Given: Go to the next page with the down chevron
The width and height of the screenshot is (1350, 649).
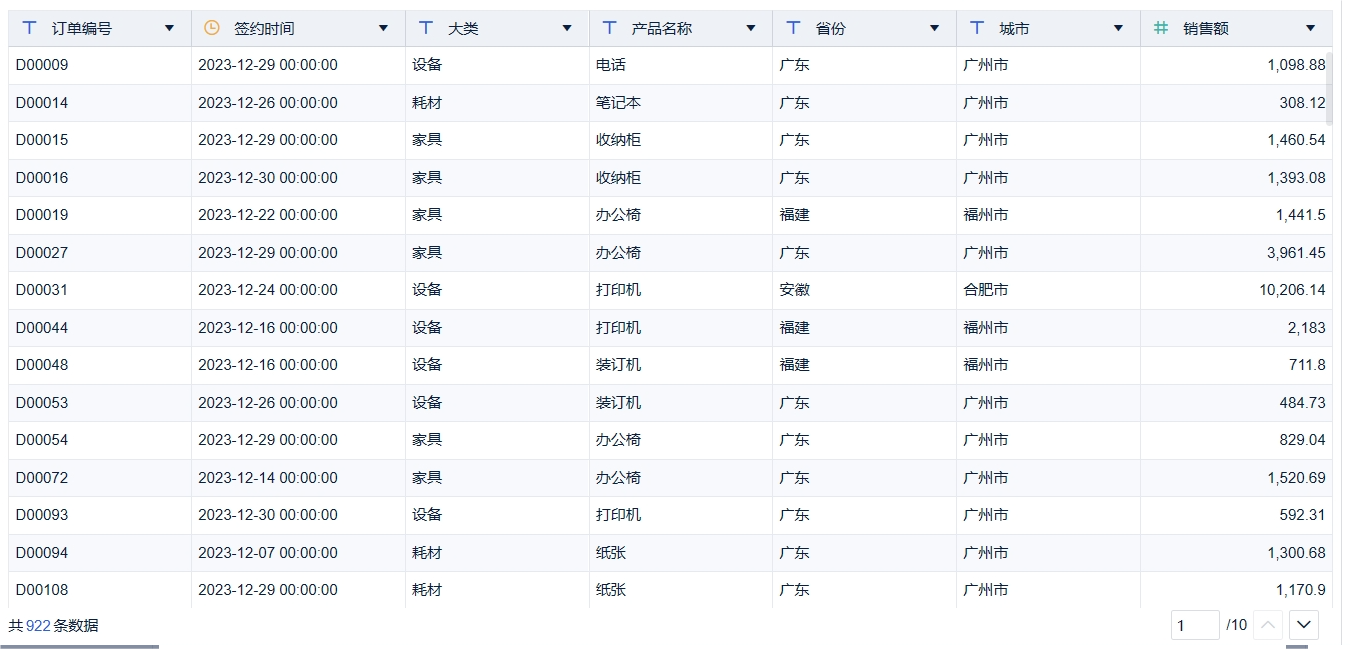Looking at the screenshot, I should click(x=1304, y=625).
